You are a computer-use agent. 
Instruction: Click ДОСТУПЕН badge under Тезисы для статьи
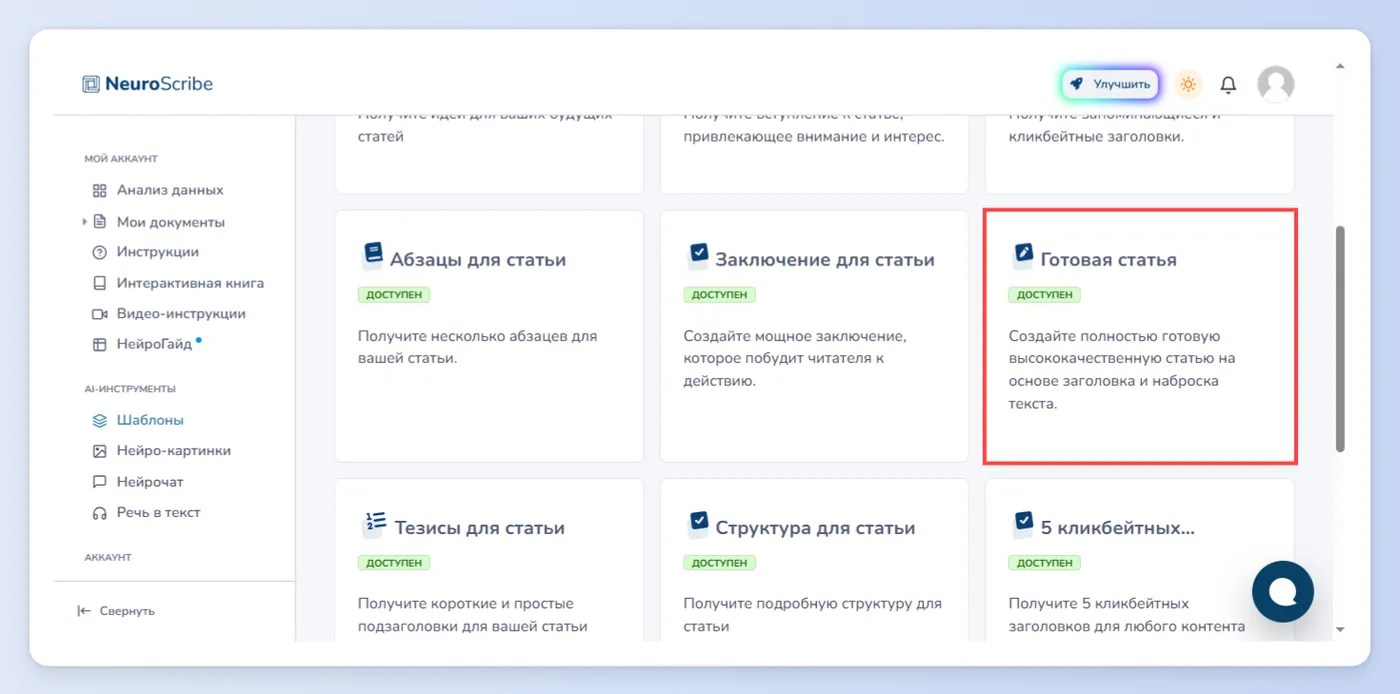pos(394,563)
